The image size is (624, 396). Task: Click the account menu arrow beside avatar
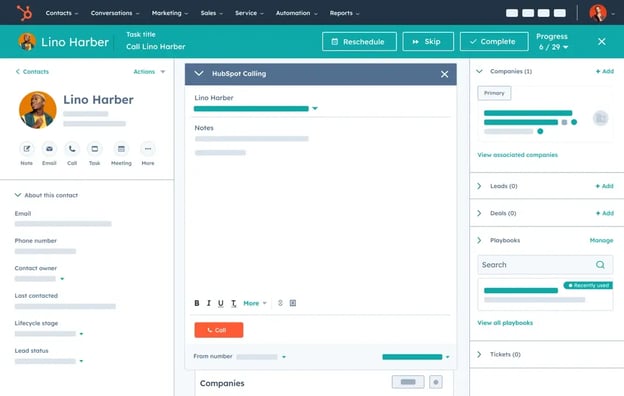coord(613,14)
